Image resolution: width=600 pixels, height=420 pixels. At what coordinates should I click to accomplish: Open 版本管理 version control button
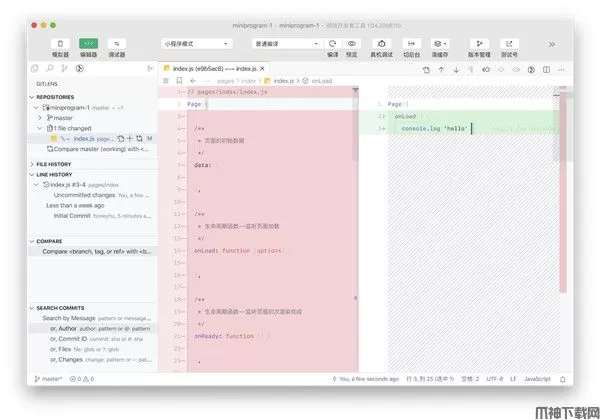tap(480, 44)
